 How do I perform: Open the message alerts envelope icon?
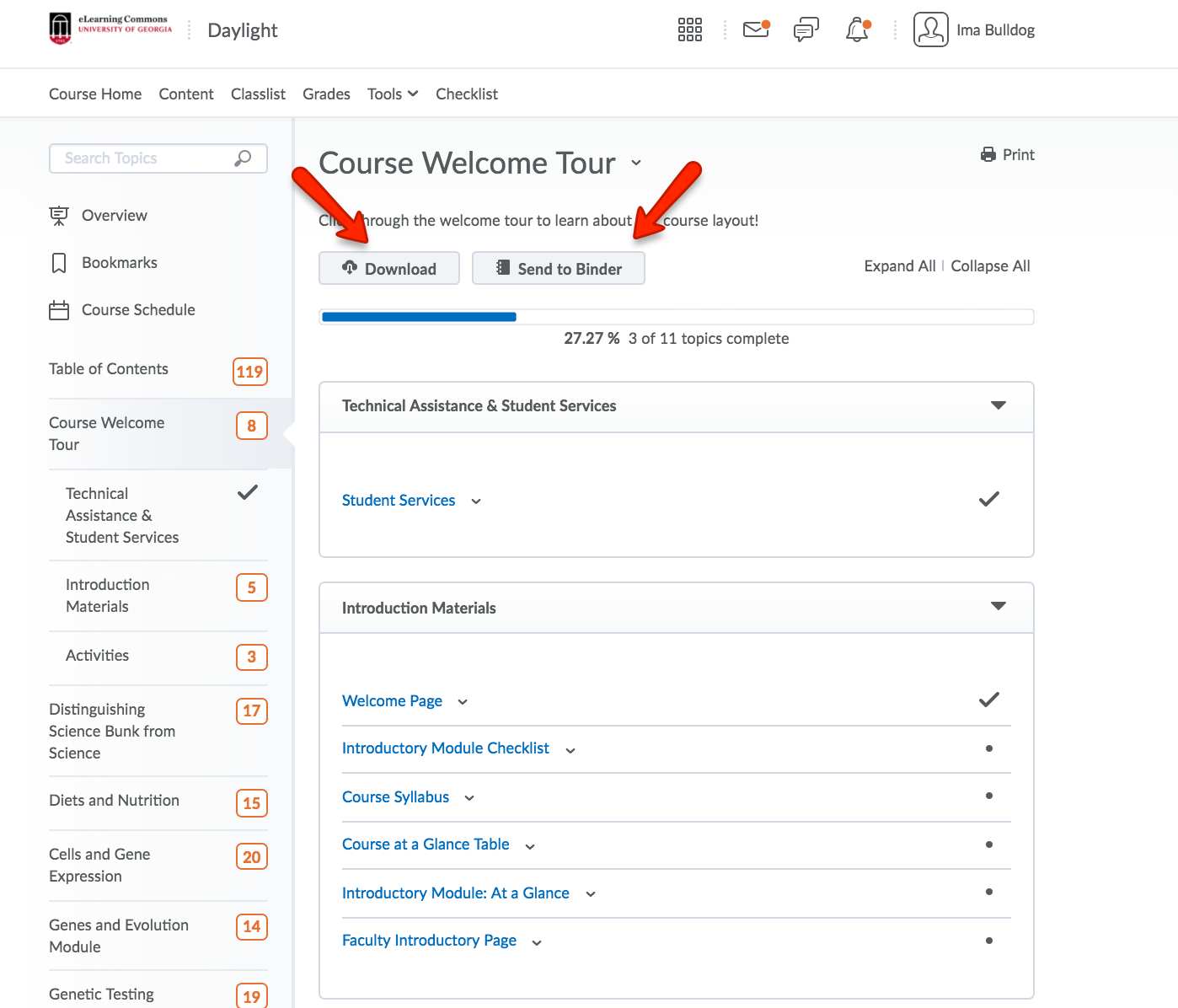click(x=756, y=30)
